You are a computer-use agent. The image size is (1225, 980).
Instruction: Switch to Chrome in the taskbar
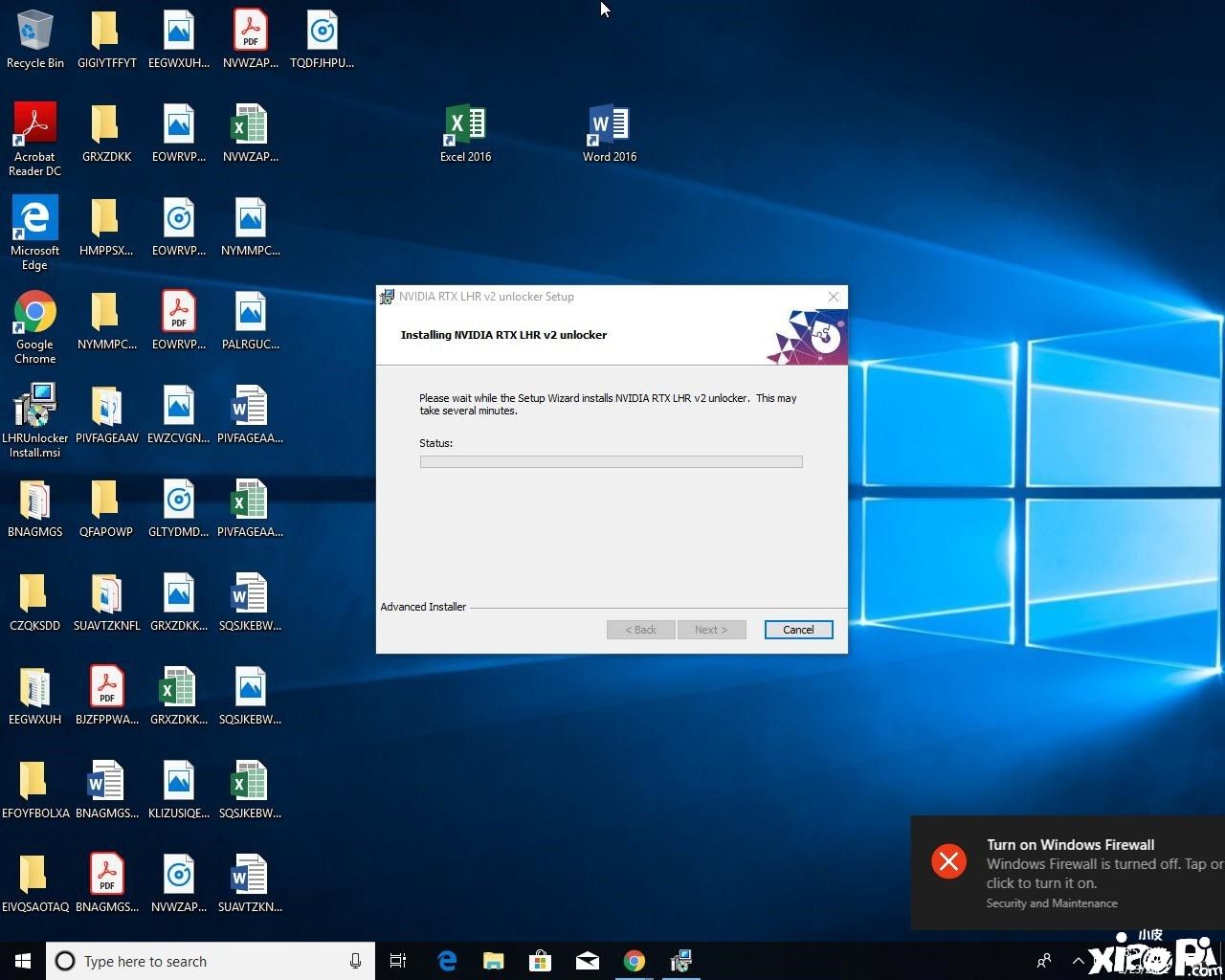635,961
